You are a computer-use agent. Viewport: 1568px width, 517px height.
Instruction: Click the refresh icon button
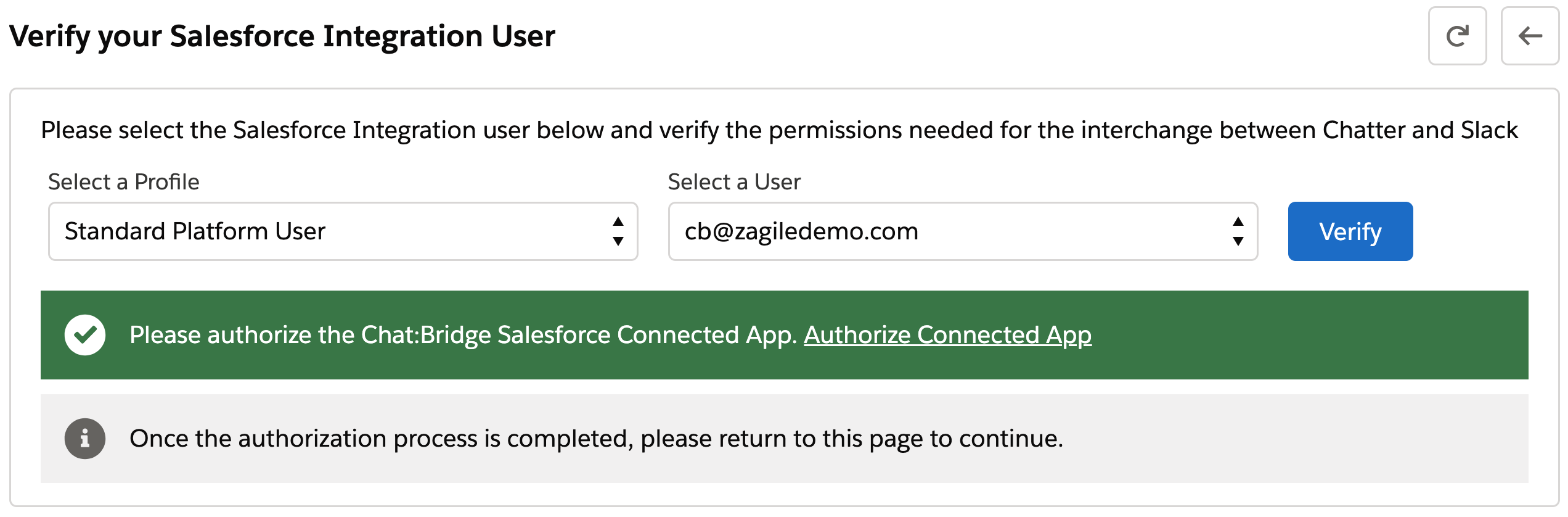click(1457, 36)
